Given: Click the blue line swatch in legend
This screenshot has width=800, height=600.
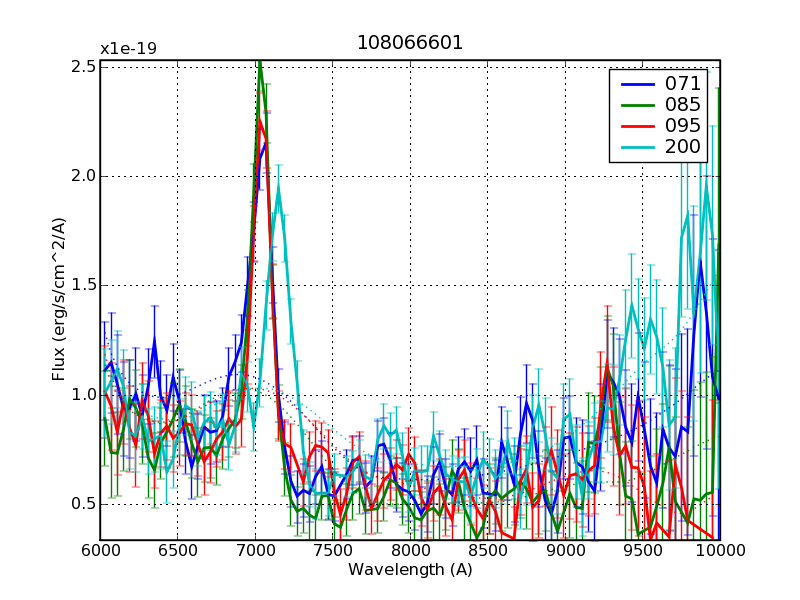Looking at the screenshot, I should (x=638, y=84).
